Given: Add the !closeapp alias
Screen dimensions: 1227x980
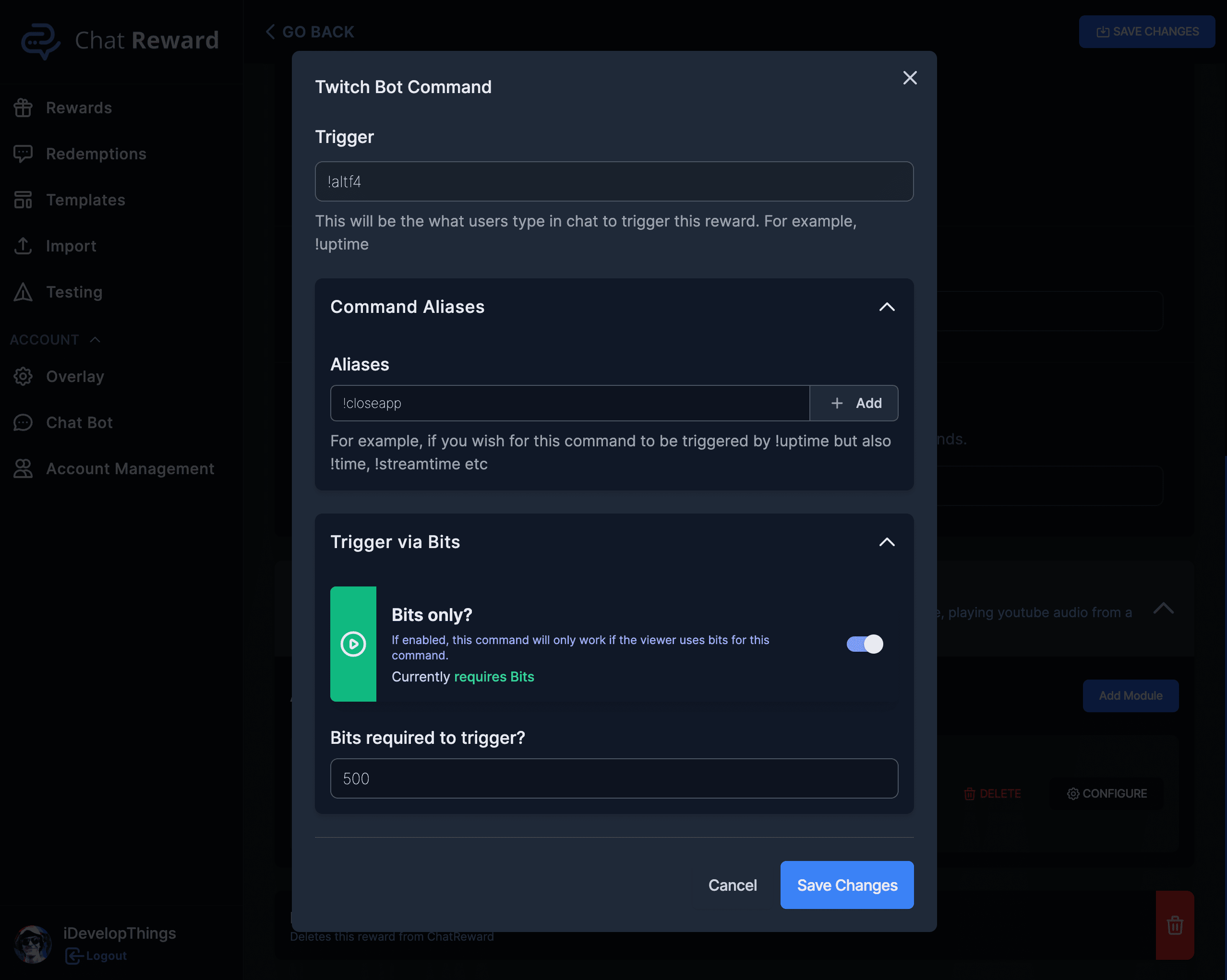Looking at the screenshot, I should [x=854, y=403].
